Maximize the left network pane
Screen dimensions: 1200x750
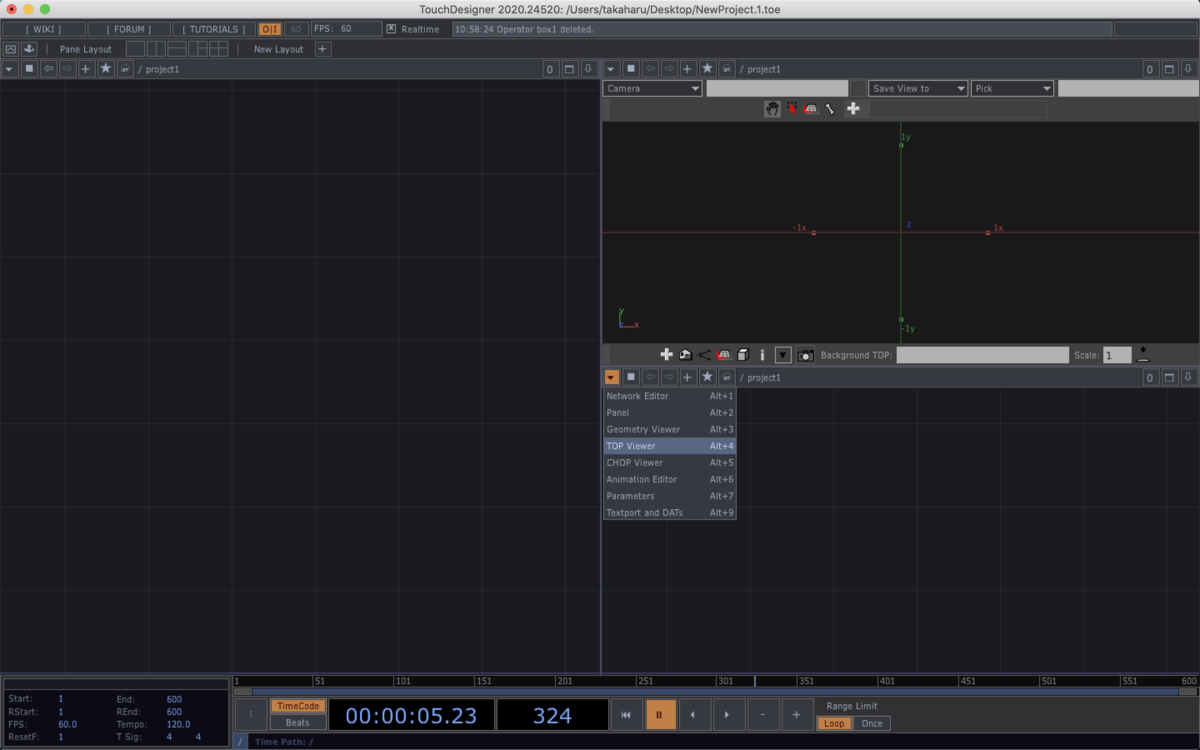(570, 69)
